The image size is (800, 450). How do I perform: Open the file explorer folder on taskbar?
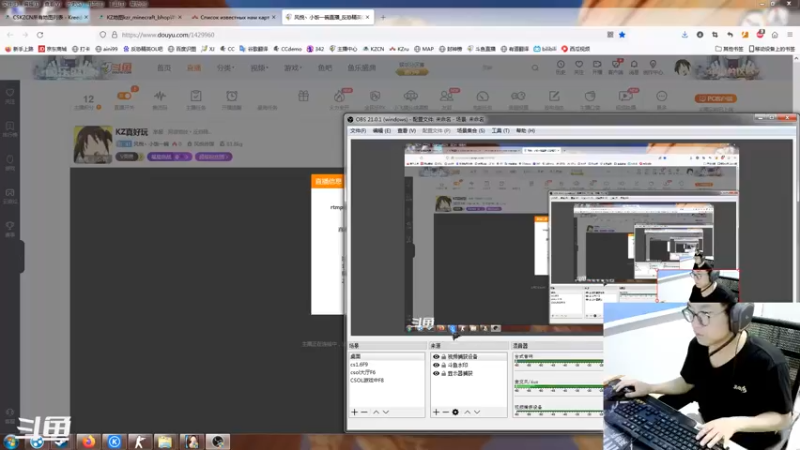pyautogui.click(x=165, y=441)
